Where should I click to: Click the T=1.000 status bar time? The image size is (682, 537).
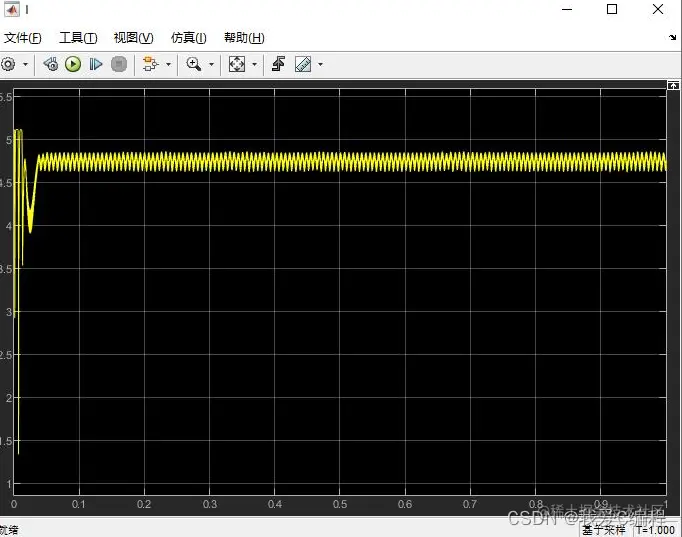(x=655, y=530)
